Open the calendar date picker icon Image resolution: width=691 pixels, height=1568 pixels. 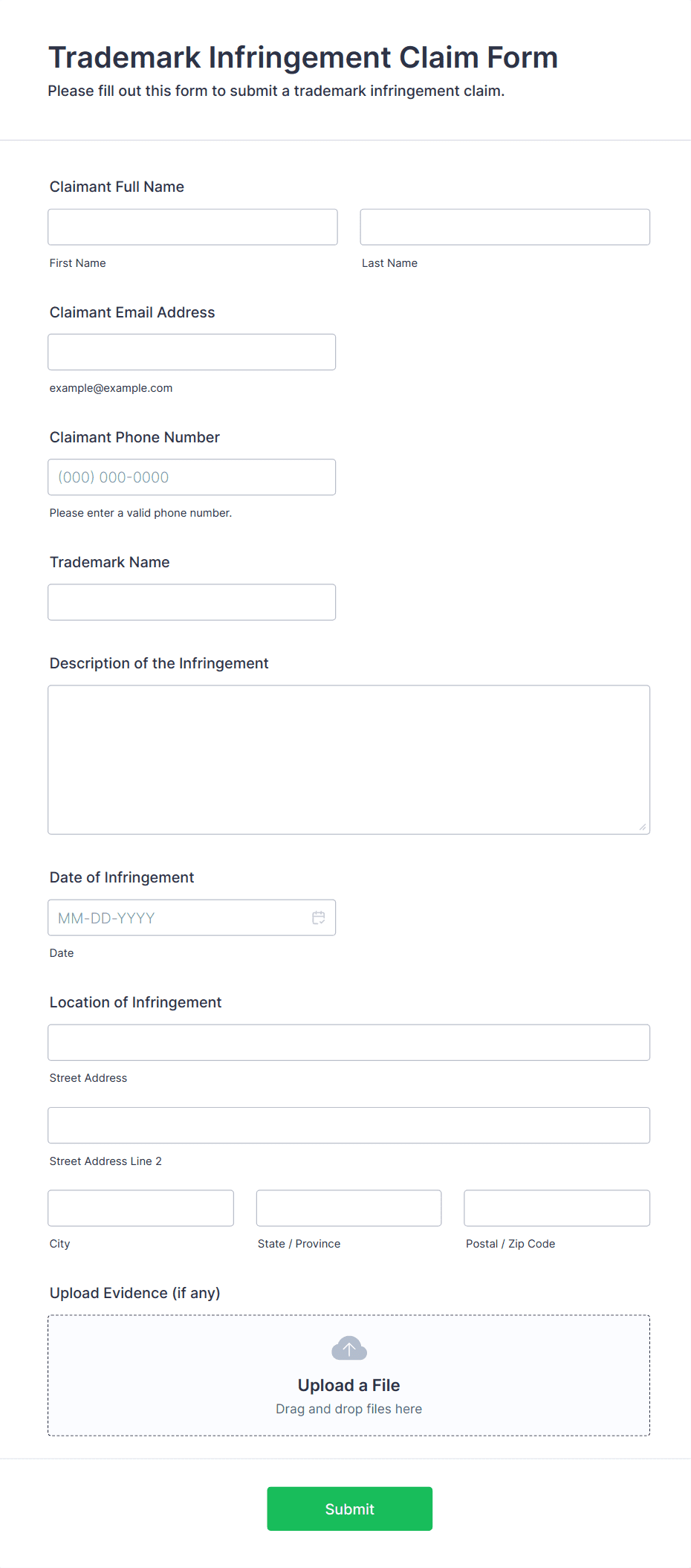click(x=319, y=917)
